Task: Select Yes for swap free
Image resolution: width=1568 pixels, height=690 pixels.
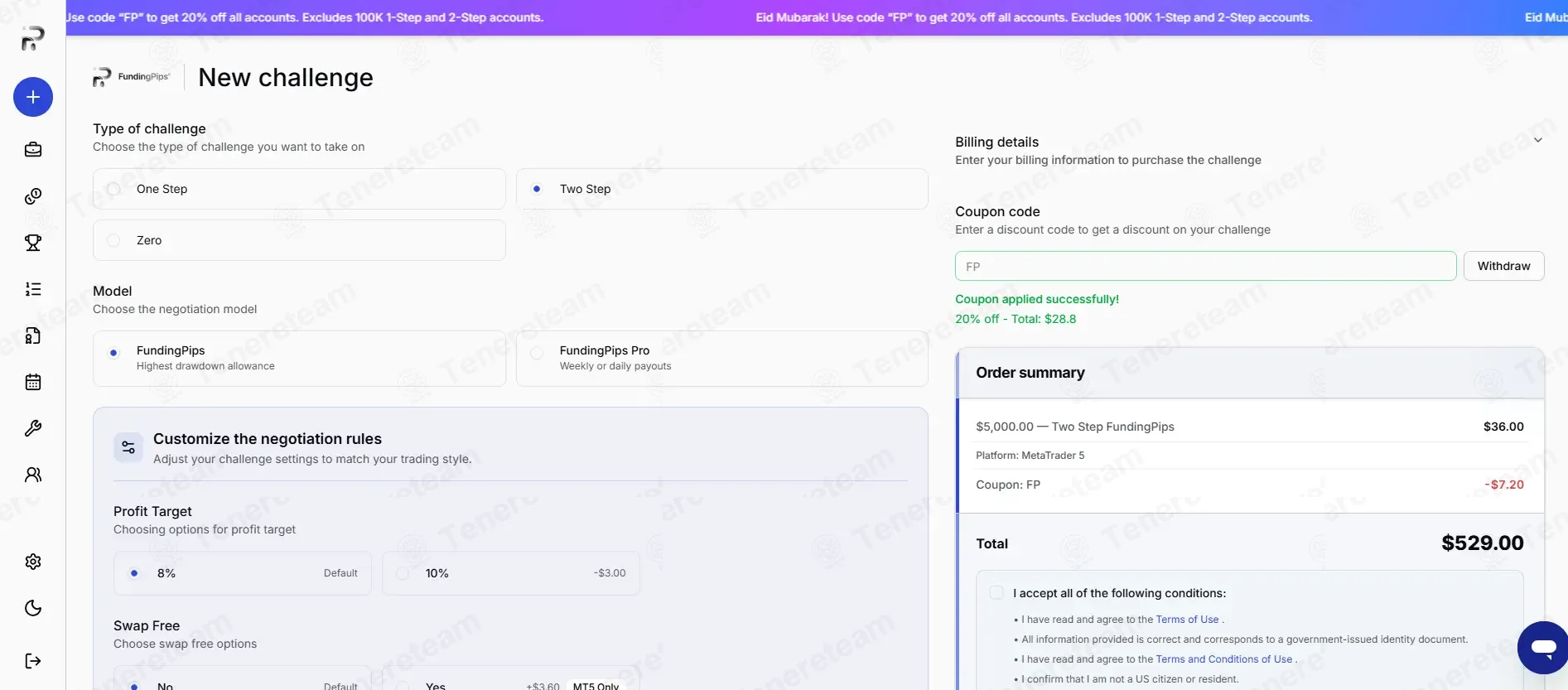Action: point(511,679)
